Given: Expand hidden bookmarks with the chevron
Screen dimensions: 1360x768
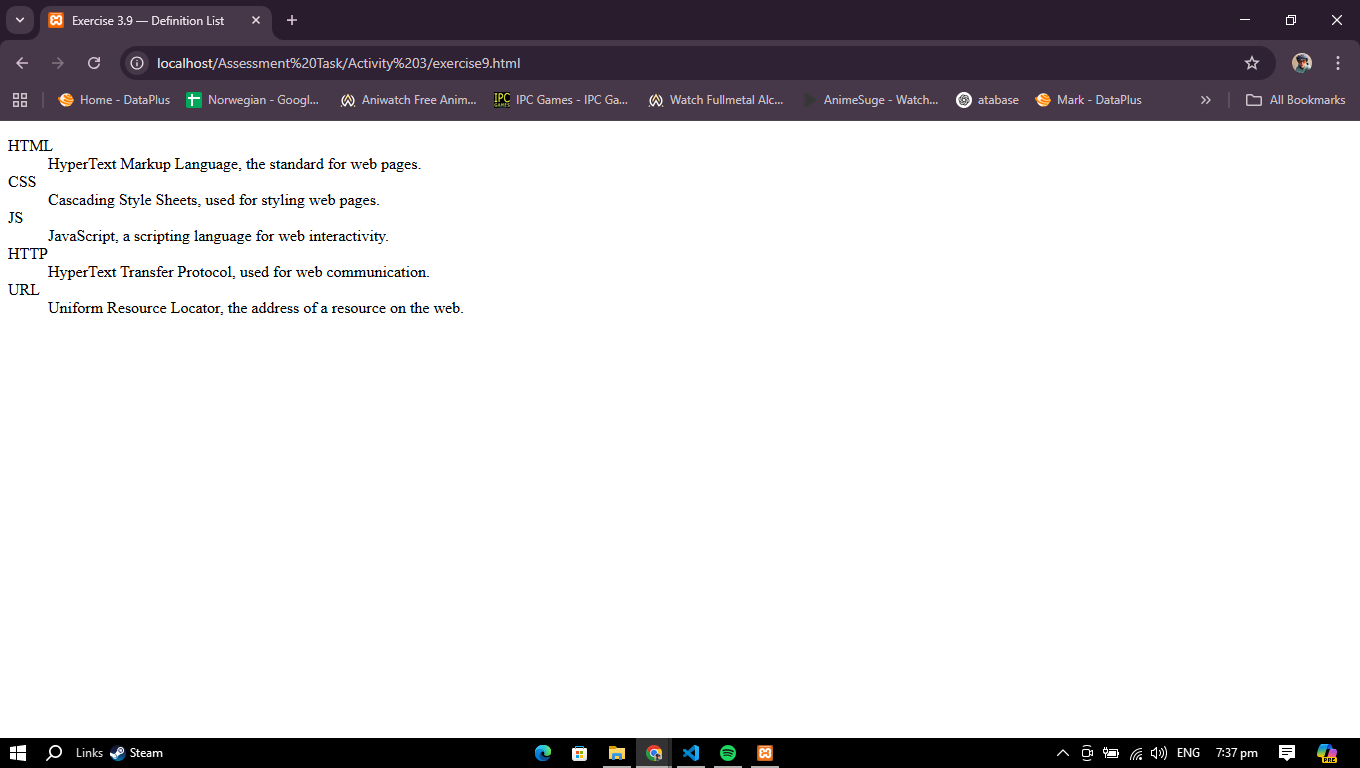Looking at the screenshot, I should click(1205, 100).
